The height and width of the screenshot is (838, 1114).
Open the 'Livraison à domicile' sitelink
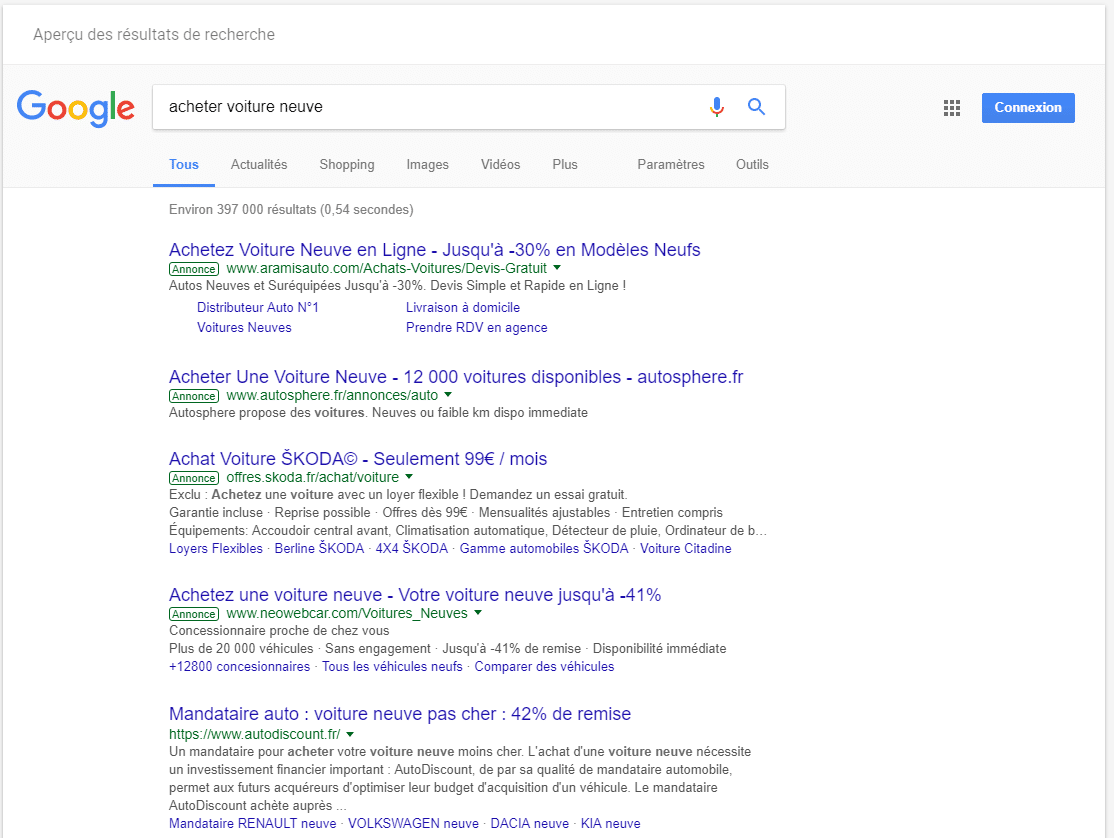point(463,308)
